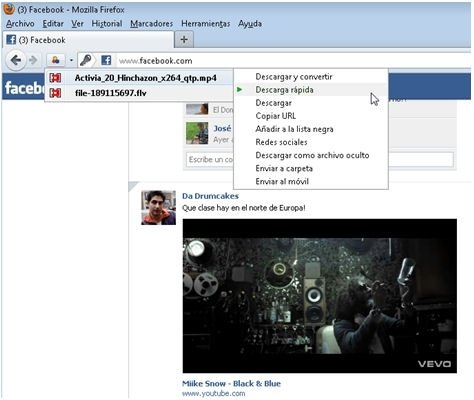
Task: Open Miike Snow - Black & Blue link
Action: click(x=231, y=384)
